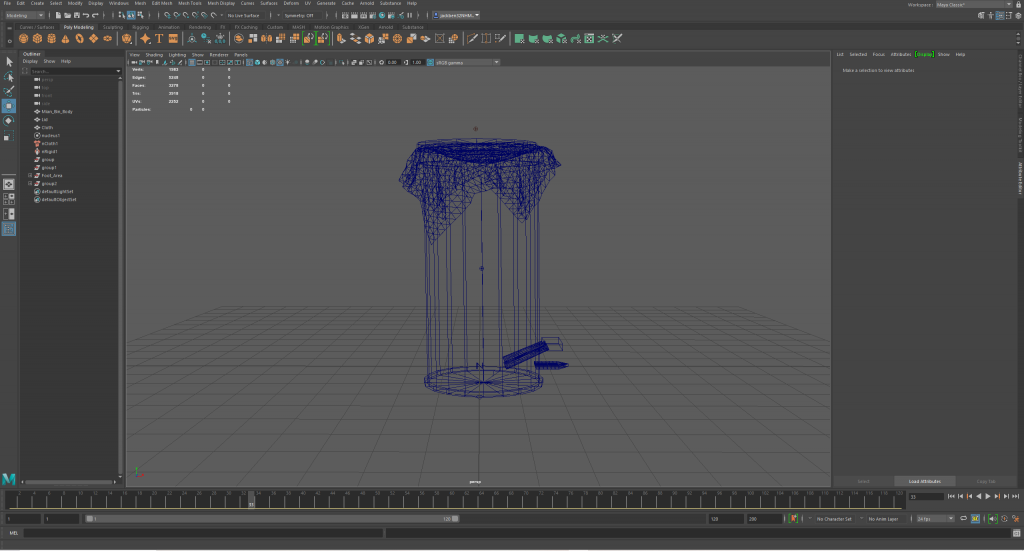Activate the Lasso Select tool
Image resolution: width=1024 pixels, height=551 pixels.
tap(9, 76)
